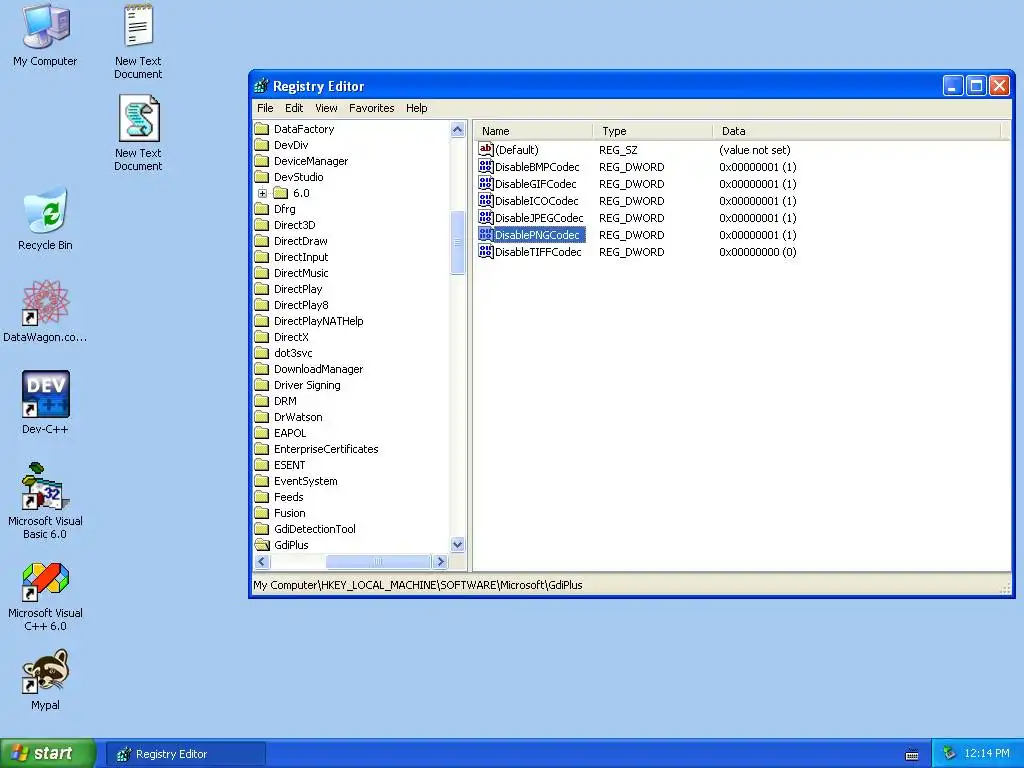
Task: Open My Computer desktop icon
Action: [x=46, y=26]
